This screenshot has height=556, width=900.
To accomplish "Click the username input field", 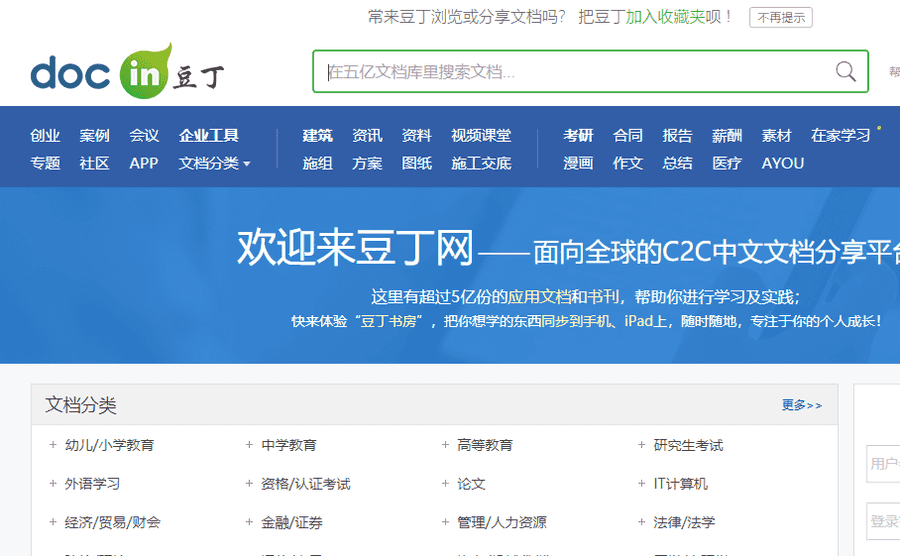I will pos(883,464).
